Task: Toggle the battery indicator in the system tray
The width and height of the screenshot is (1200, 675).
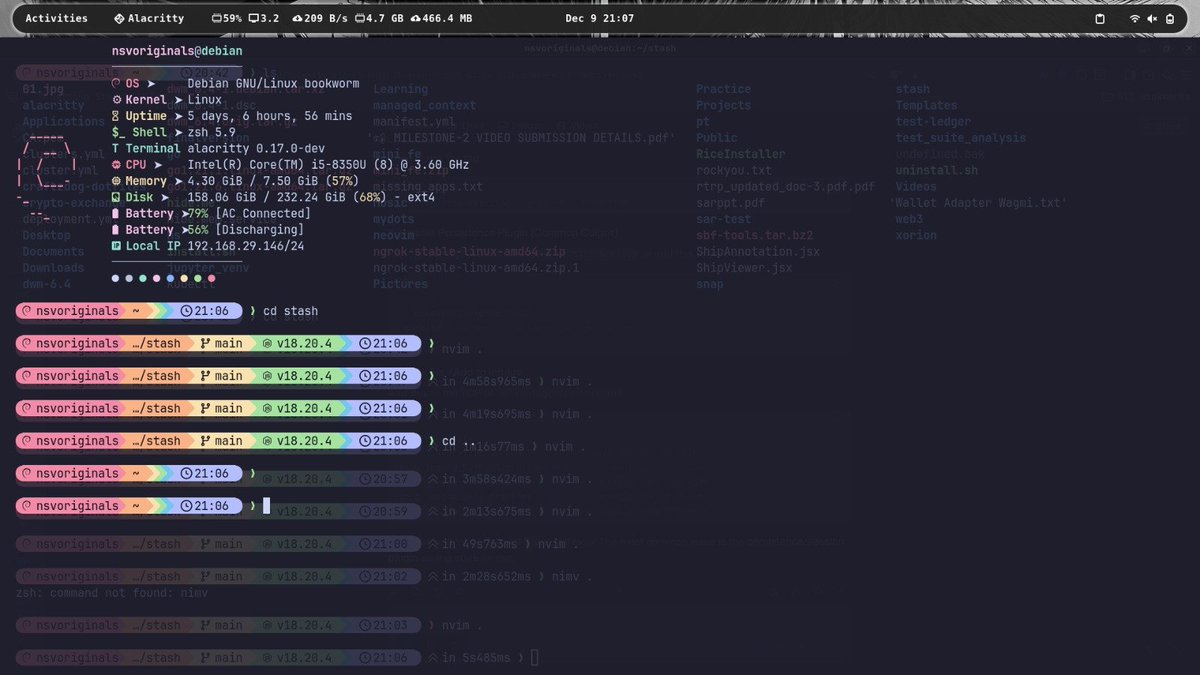Action: [1170, 17]
